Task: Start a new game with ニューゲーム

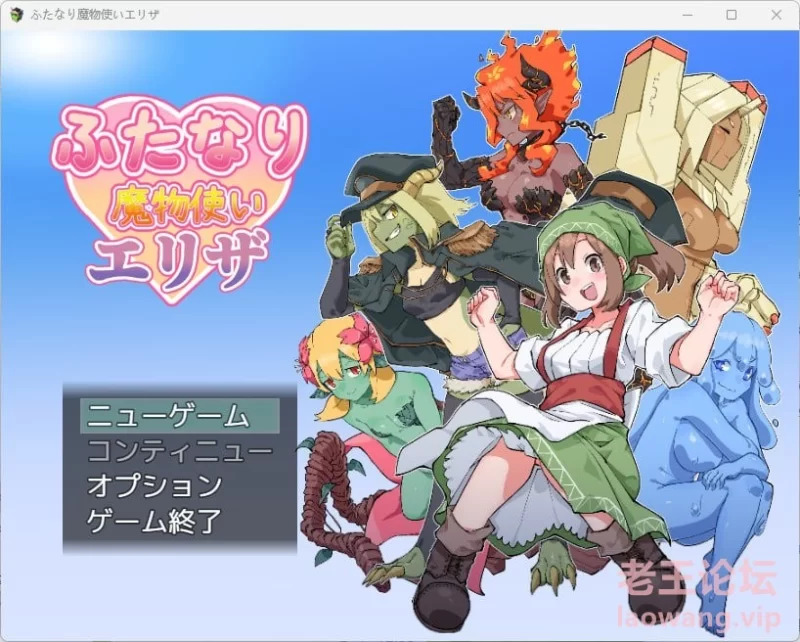Action: [x=167, y=415]
